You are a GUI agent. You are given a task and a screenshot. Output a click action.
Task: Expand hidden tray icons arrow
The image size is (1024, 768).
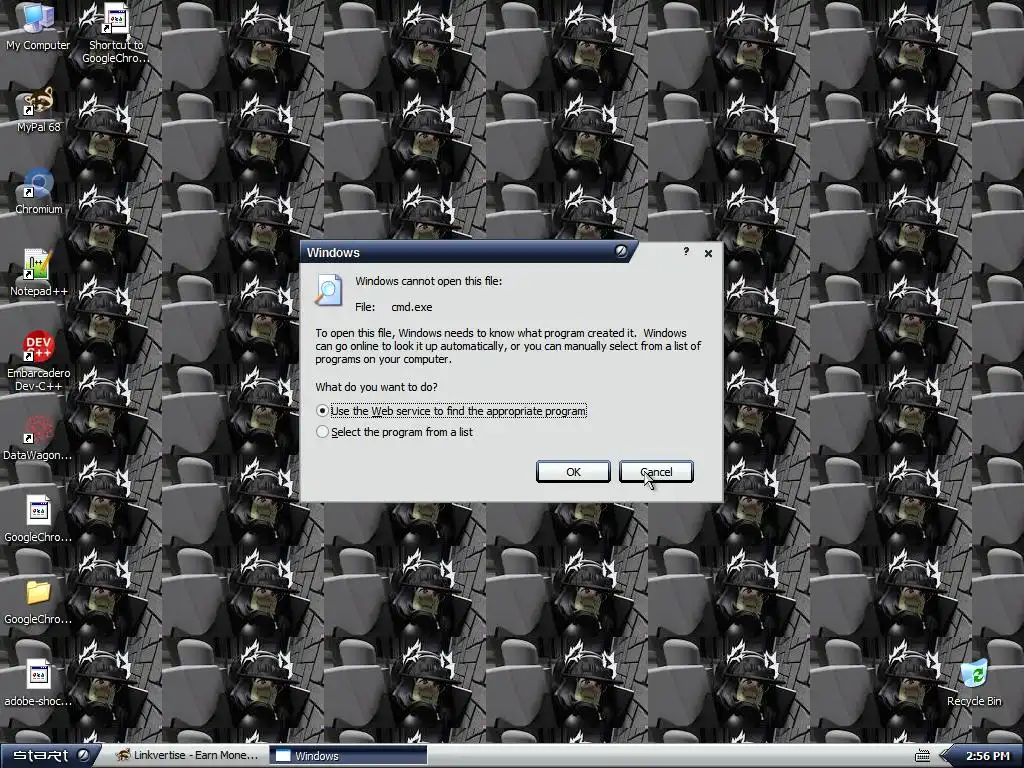tap(944, 756)
